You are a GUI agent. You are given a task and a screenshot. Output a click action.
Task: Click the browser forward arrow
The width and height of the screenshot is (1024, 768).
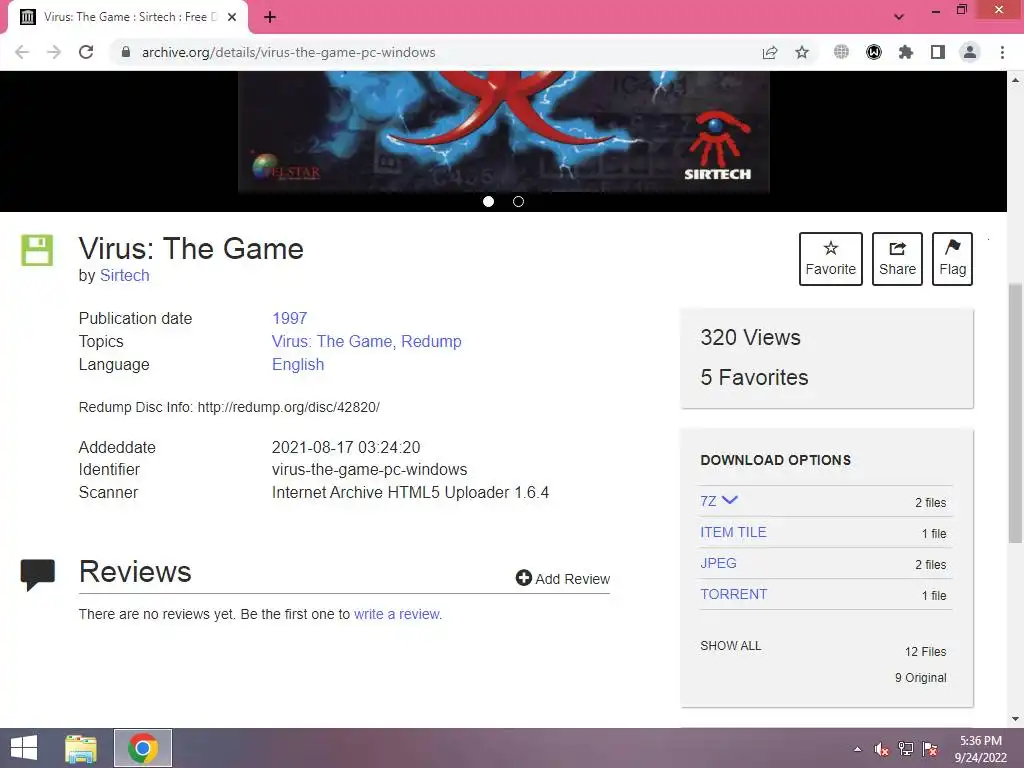[54, 52]
